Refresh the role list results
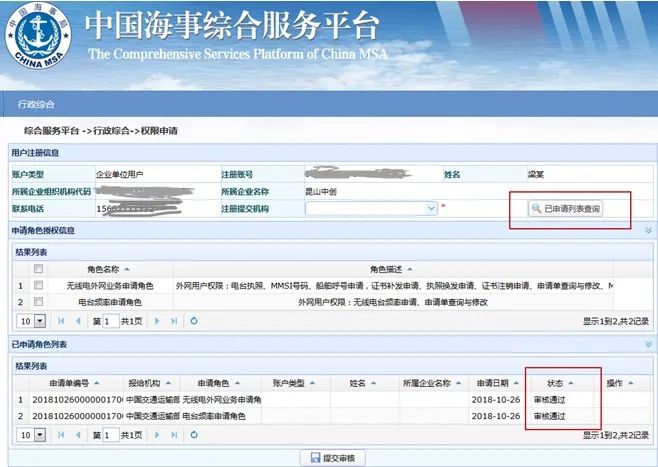This screenshot has height=467, width=658. [x=194, y=321]
